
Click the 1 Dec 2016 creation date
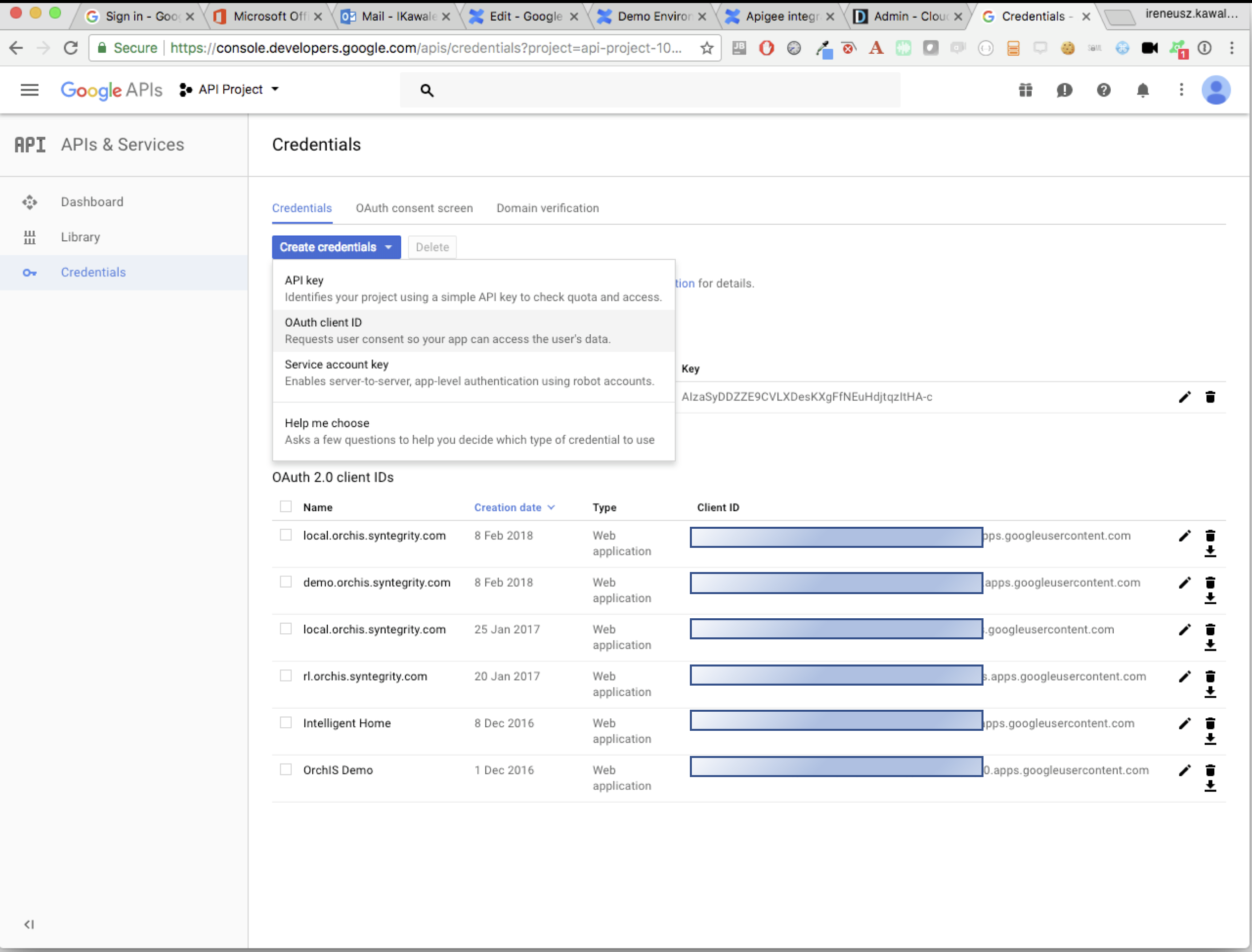pyautogui.click(x=504, y=770)
